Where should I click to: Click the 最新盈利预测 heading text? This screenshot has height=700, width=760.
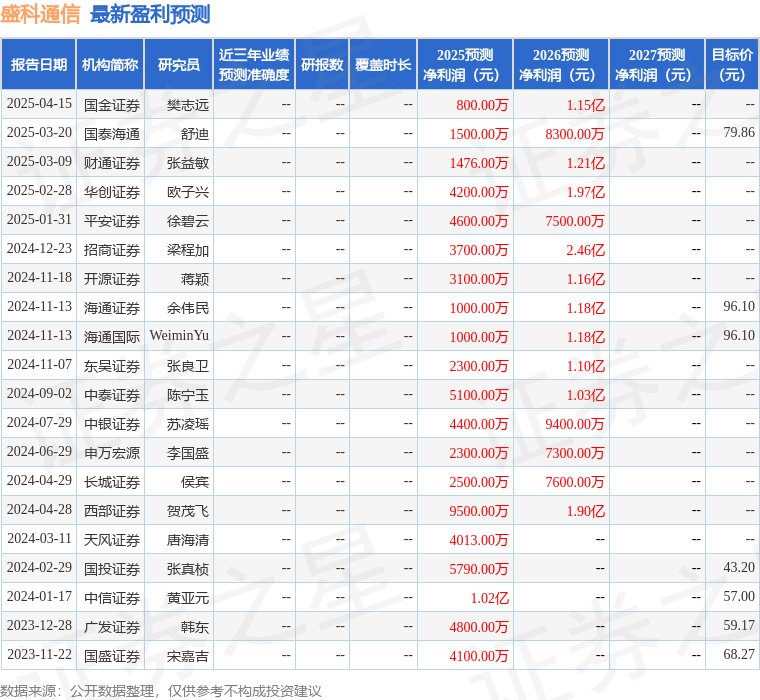pyautogui.click(x=150, y=14)
